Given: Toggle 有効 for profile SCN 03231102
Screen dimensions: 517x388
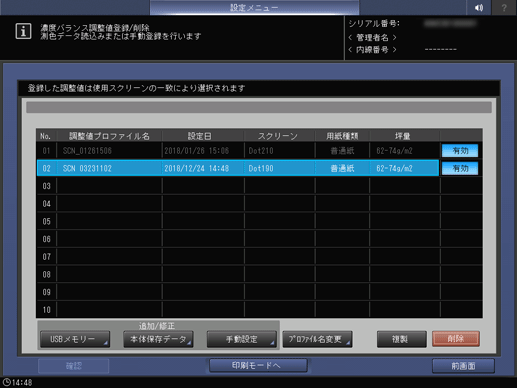Looking at the screenshot, I should 460,168.
